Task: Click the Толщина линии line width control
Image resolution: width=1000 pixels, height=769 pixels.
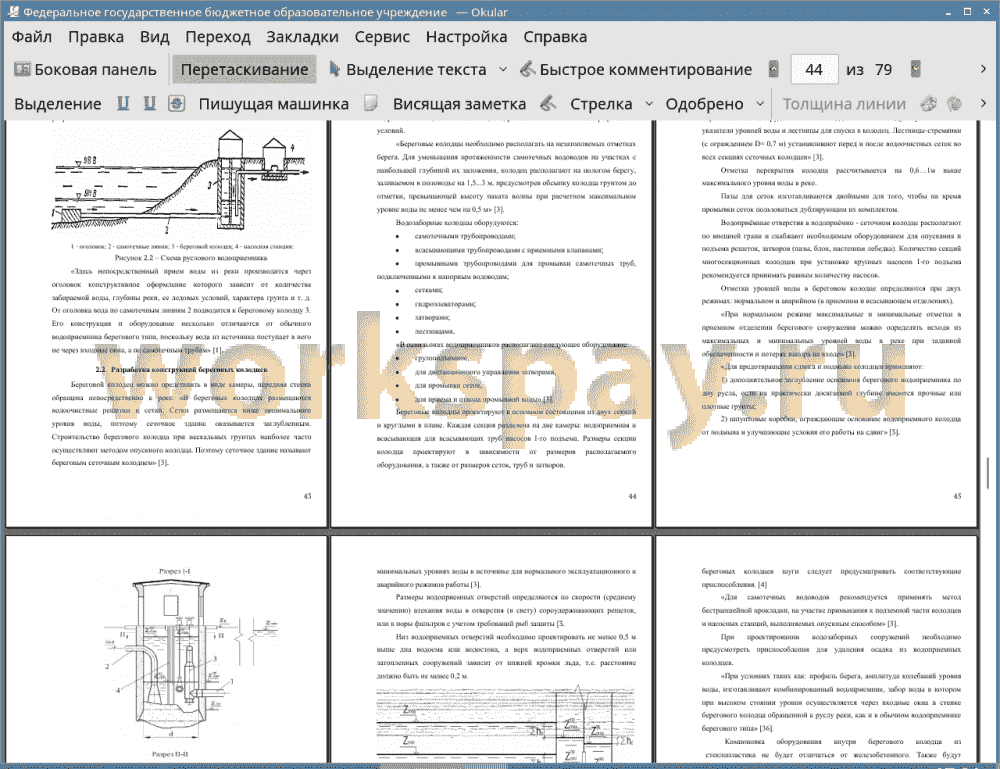Action: click(x=844, y=104)
